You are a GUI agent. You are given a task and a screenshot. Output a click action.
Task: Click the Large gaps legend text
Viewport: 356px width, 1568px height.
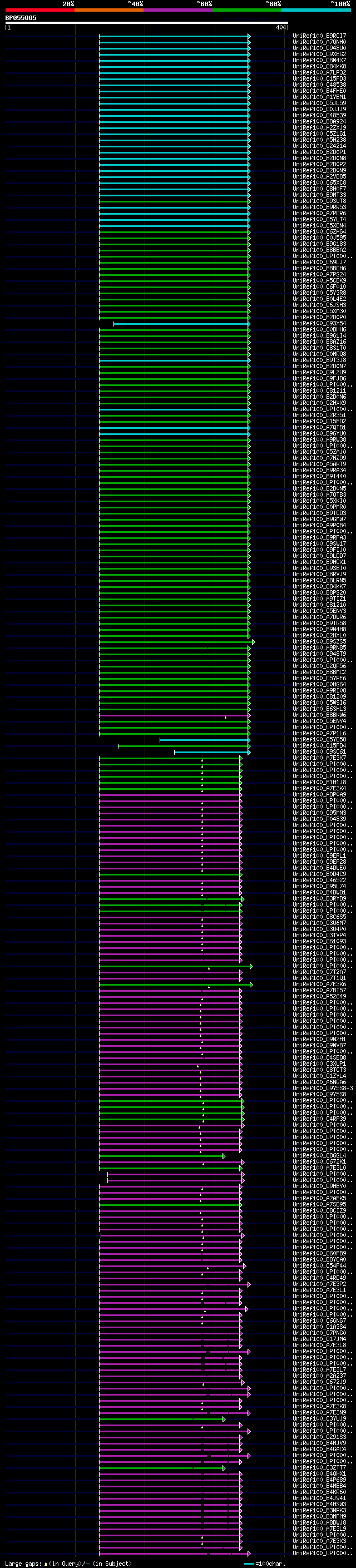(x=68, y=1564)
